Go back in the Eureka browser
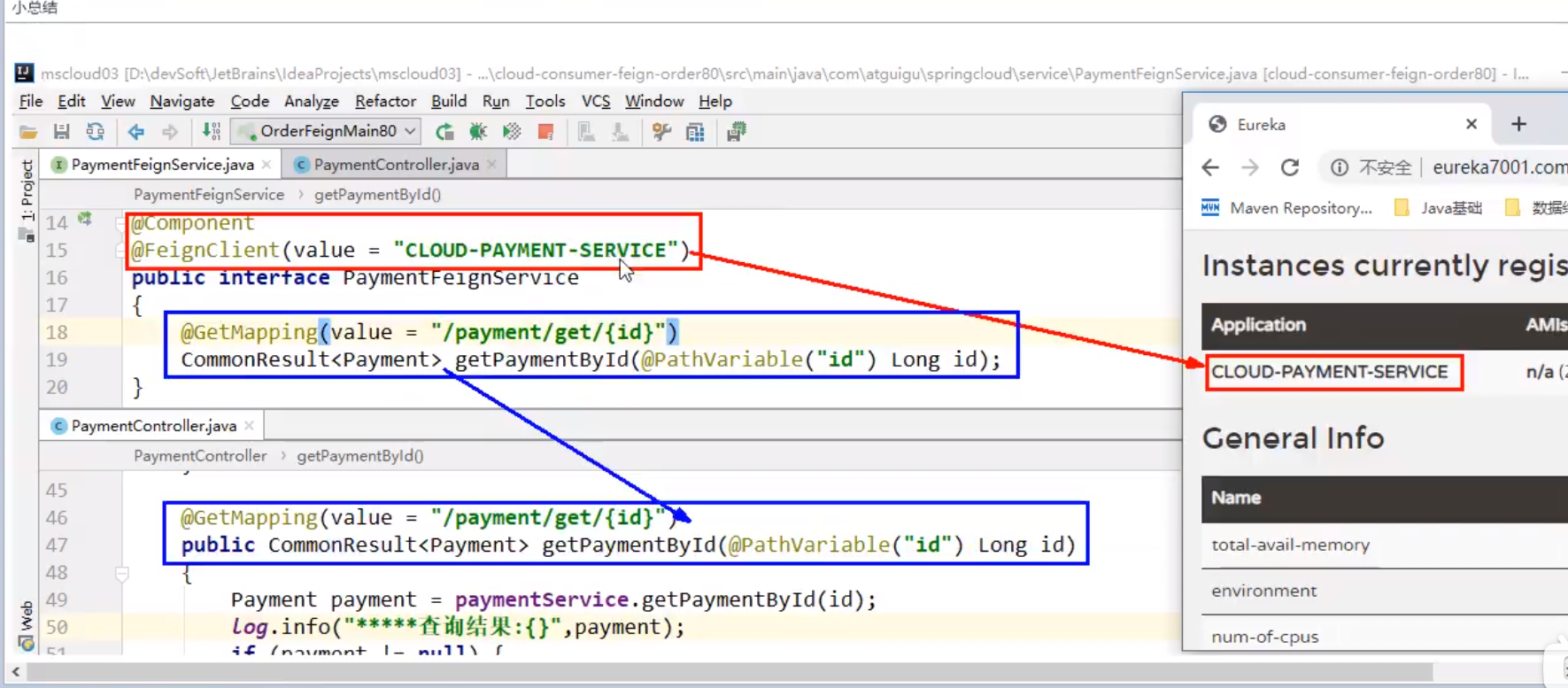This screenshot has width=1568, height=688. (1210, 167)
